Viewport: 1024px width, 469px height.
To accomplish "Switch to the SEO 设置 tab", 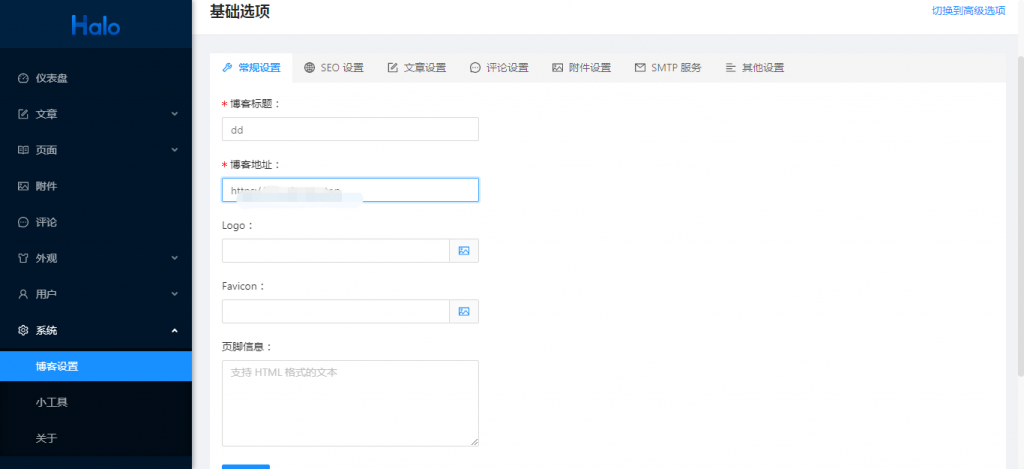I will click(x=333, y=67).
